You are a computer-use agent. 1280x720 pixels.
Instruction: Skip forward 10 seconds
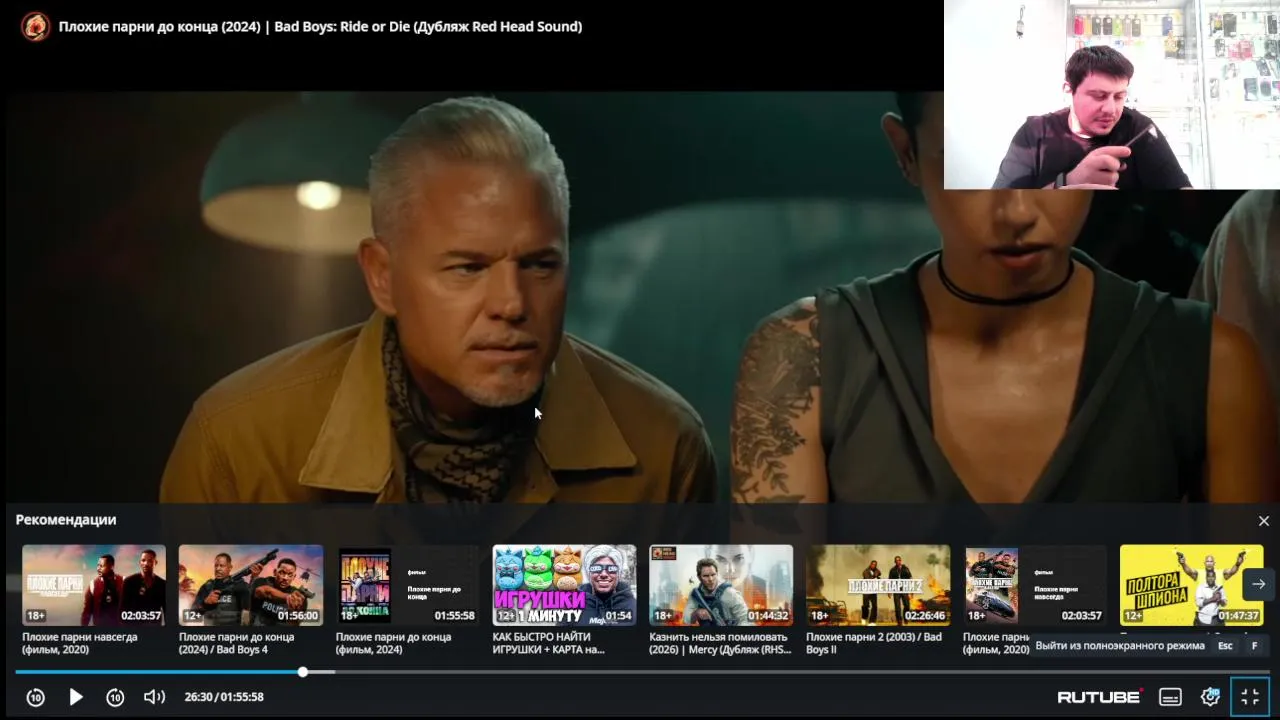[115, 697]
